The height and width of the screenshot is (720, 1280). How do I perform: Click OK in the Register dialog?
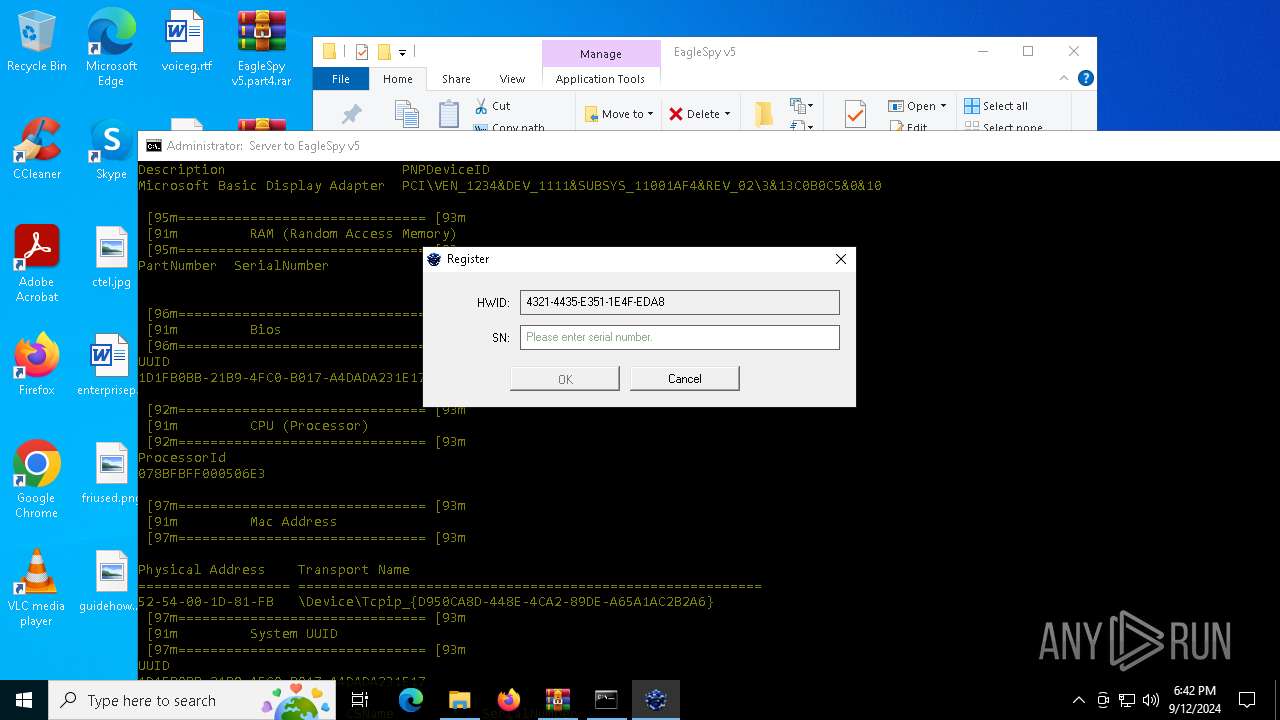coord(565,378)
